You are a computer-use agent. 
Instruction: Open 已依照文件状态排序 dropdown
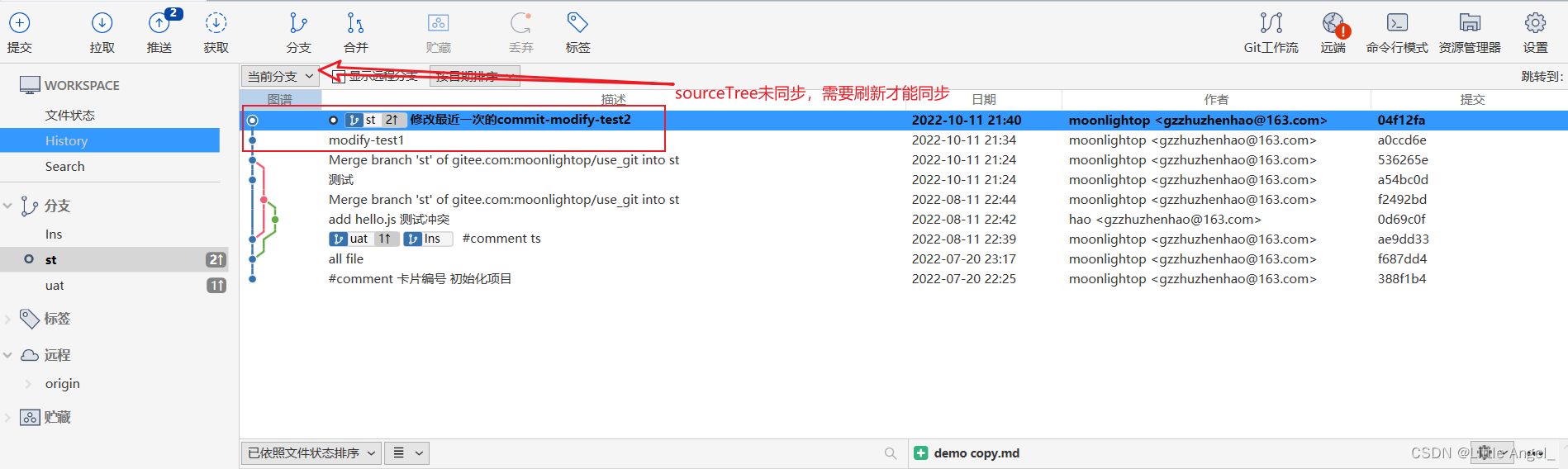311,453
